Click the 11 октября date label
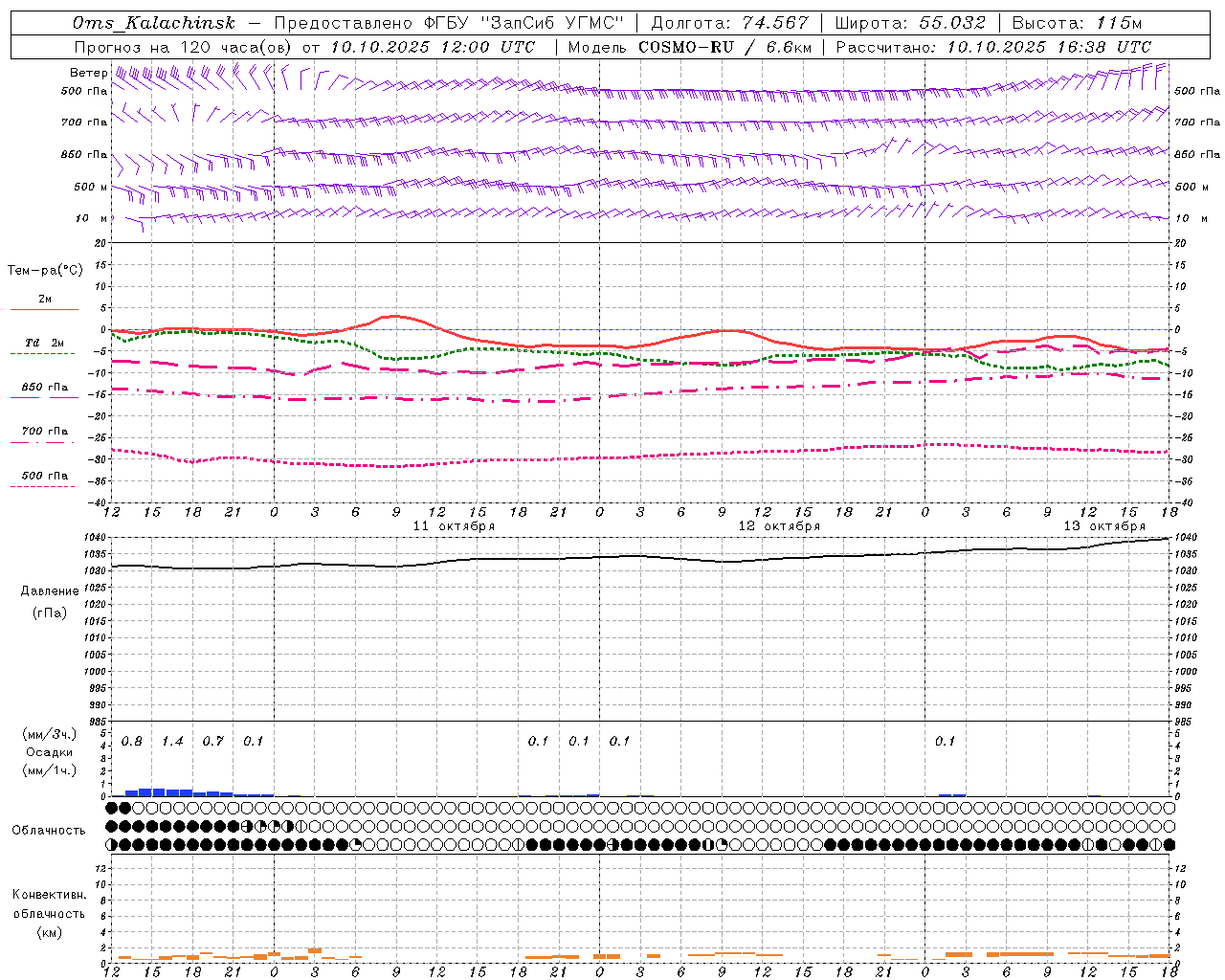 454,526
